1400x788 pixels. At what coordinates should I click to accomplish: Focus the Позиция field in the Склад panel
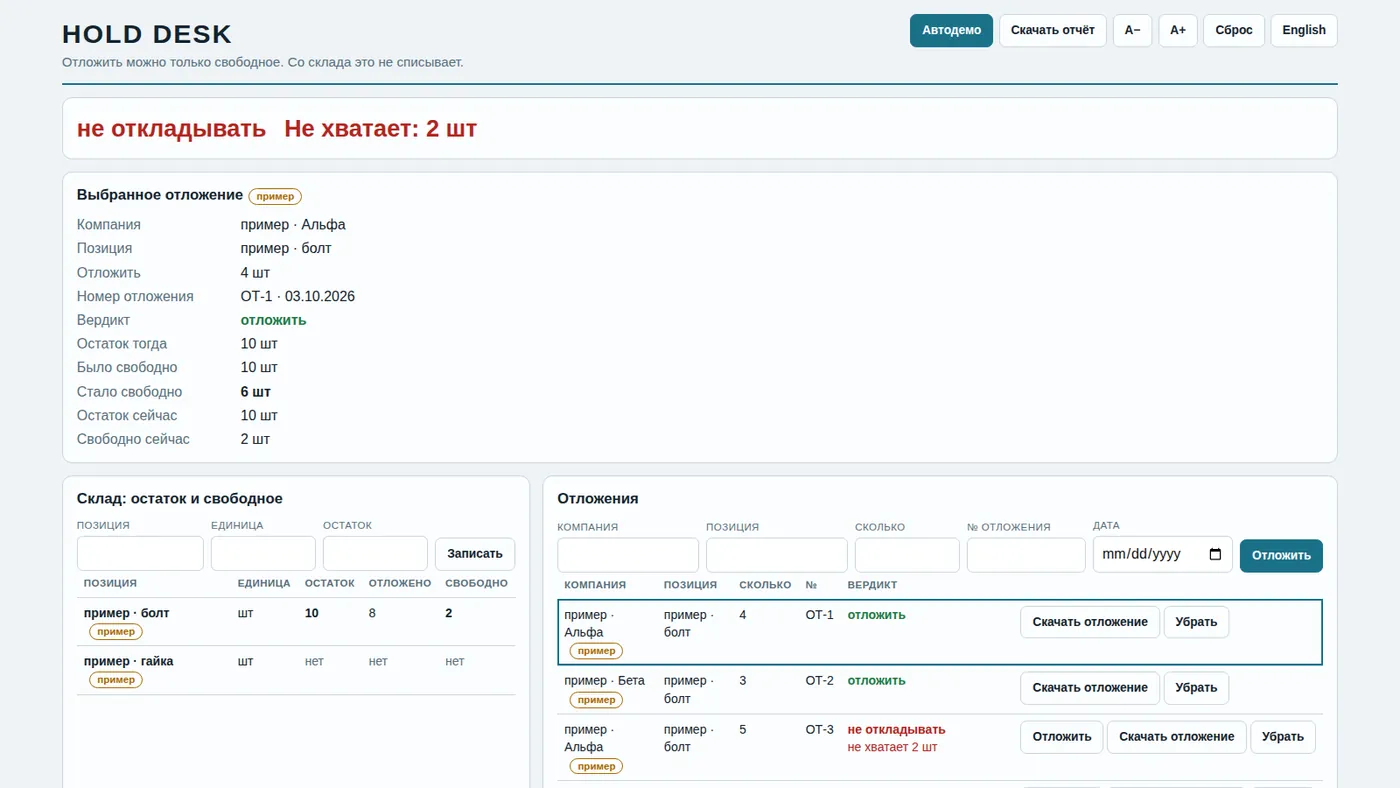[x=140, y=554]
